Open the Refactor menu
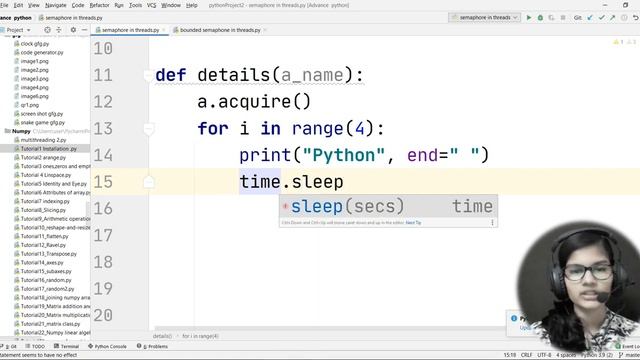640x360 pixels. pyautogui.click(x=99, y=5)
